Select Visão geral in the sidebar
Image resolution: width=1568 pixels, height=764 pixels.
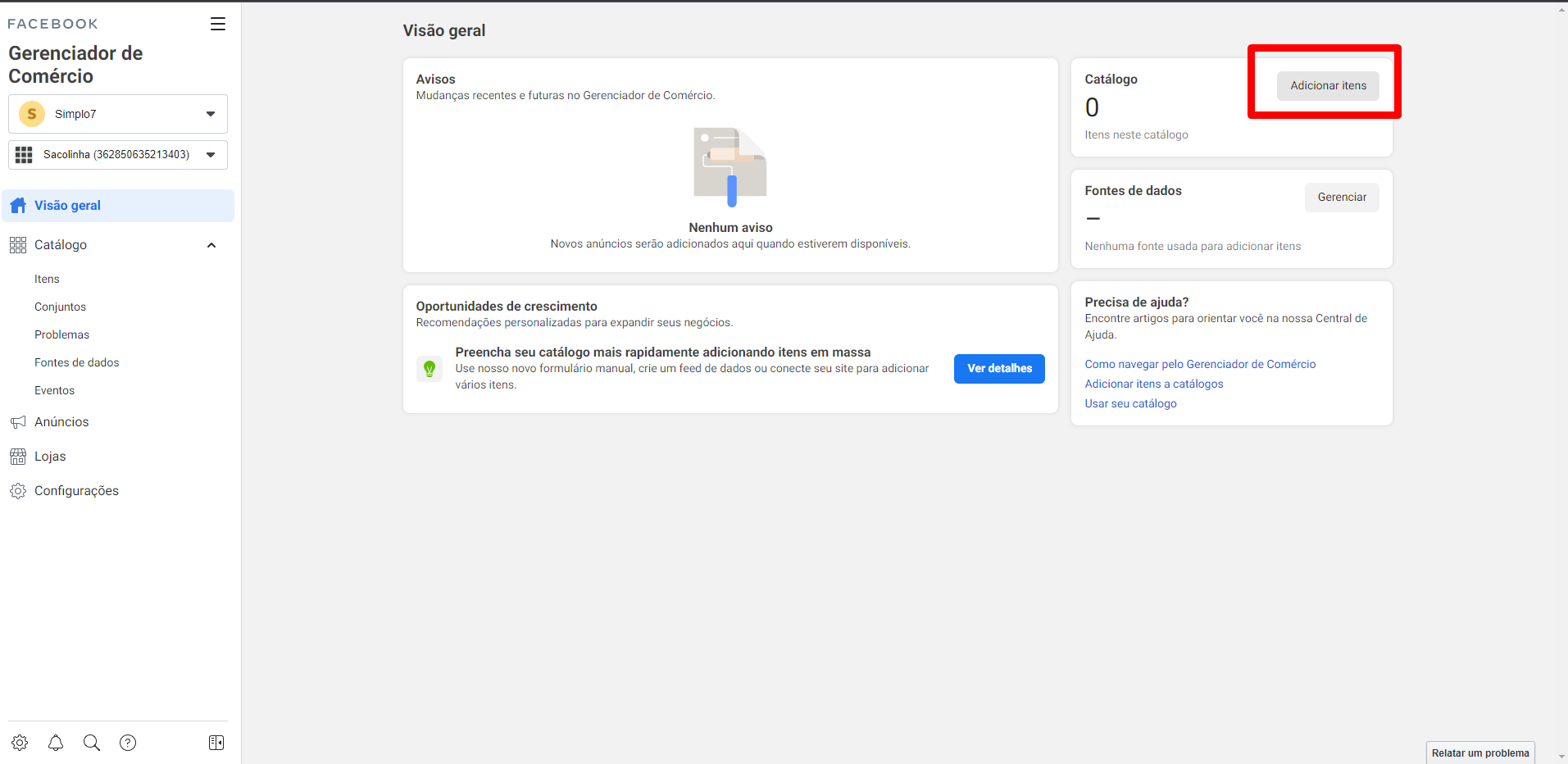click(x=118, y=206)
